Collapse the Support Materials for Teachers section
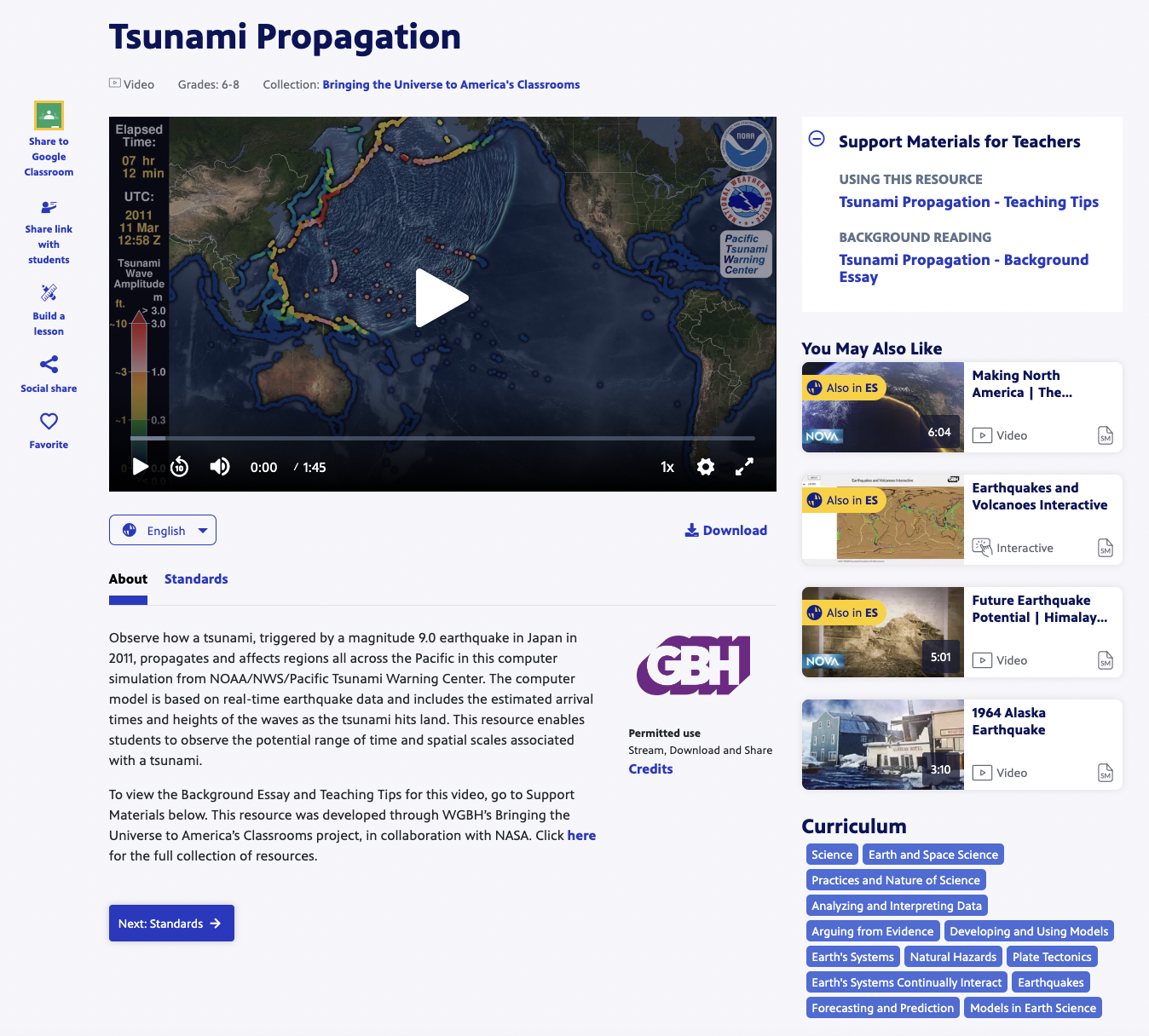This screenshot has height=1036, width=1149. [817, 141]
